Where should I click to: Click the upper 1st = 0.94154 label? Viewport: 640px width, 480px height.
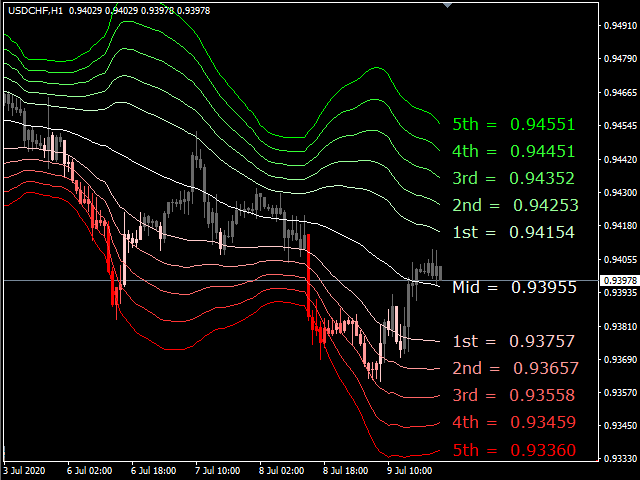513,233
